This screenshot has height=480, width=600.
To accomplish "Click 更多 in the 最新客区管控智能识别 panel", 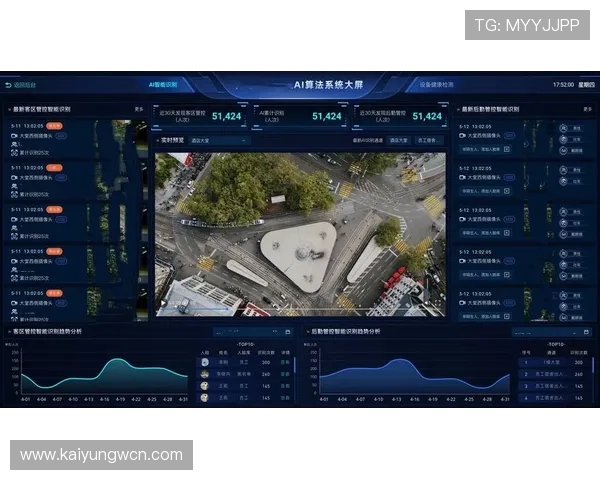I will tap(139, 109).
